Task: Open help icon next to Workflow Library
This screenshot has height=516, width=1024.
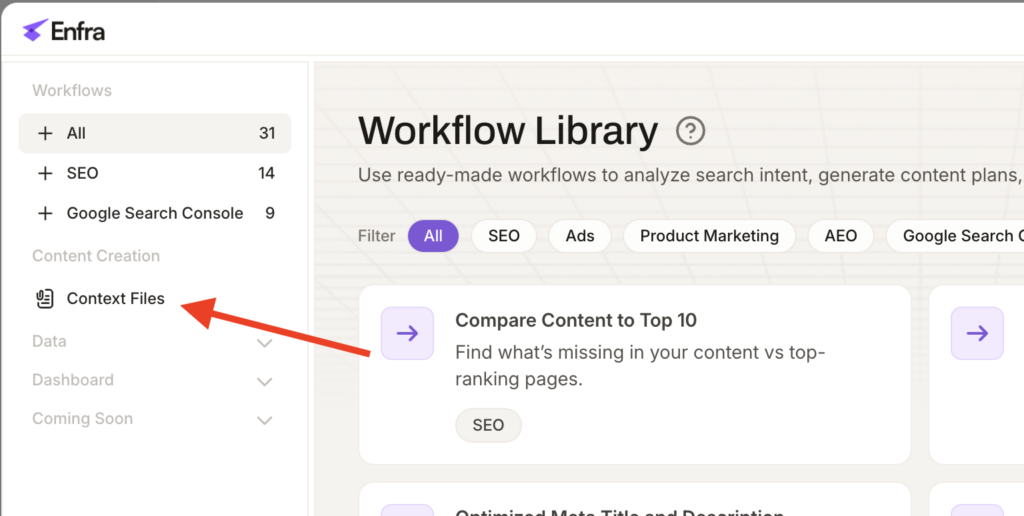Action: coord(690,131)
